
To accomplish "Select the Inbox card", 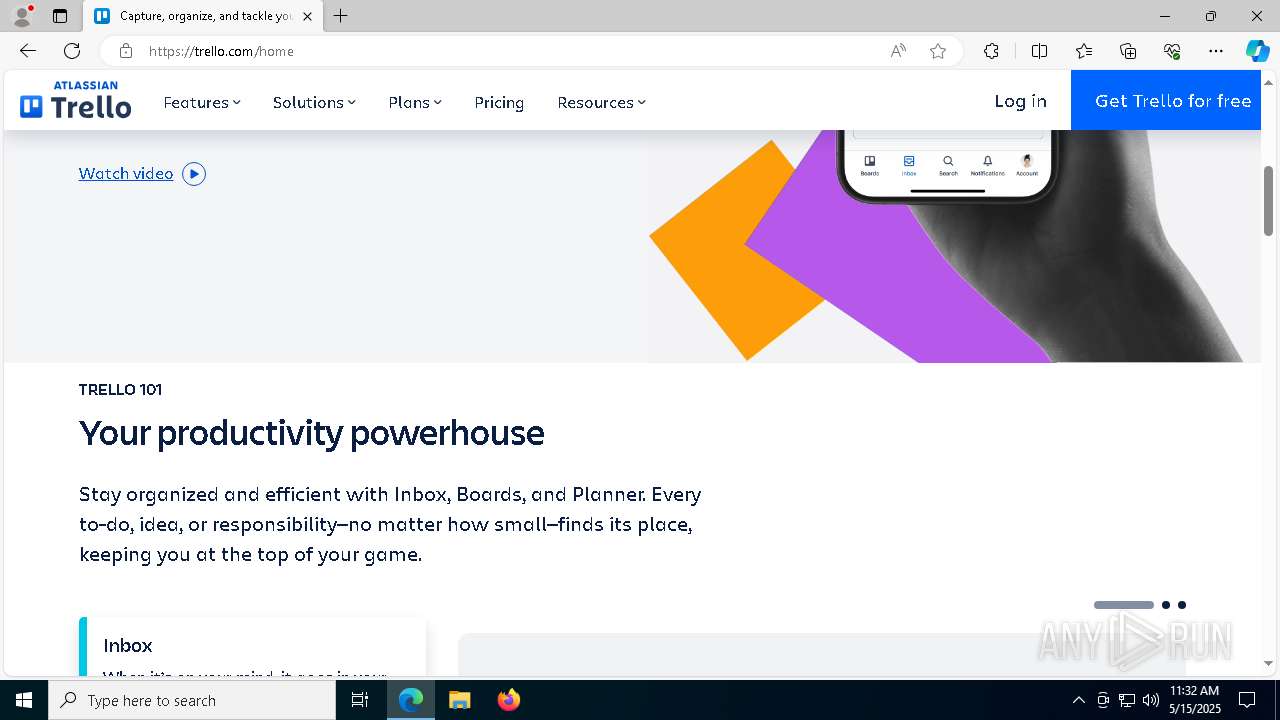I will [x=253, y=647].
